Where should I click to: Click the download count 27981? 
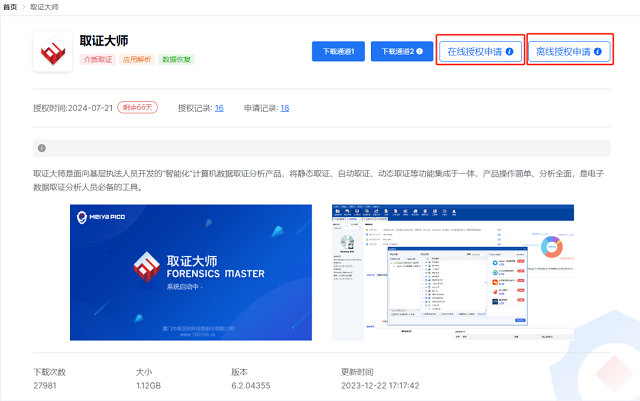tap(45, 385)
